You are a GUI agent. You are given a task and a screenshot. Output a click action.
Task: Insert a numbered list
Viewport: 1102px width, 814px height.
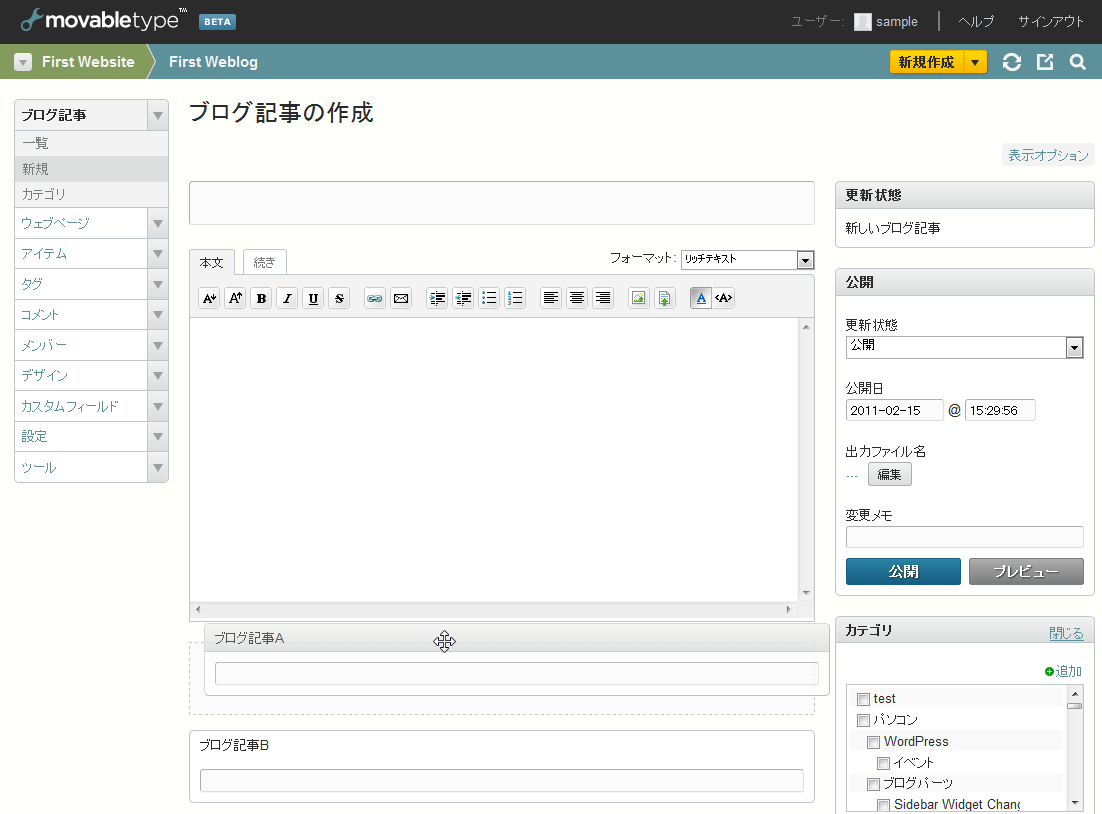tap(515, 298)
